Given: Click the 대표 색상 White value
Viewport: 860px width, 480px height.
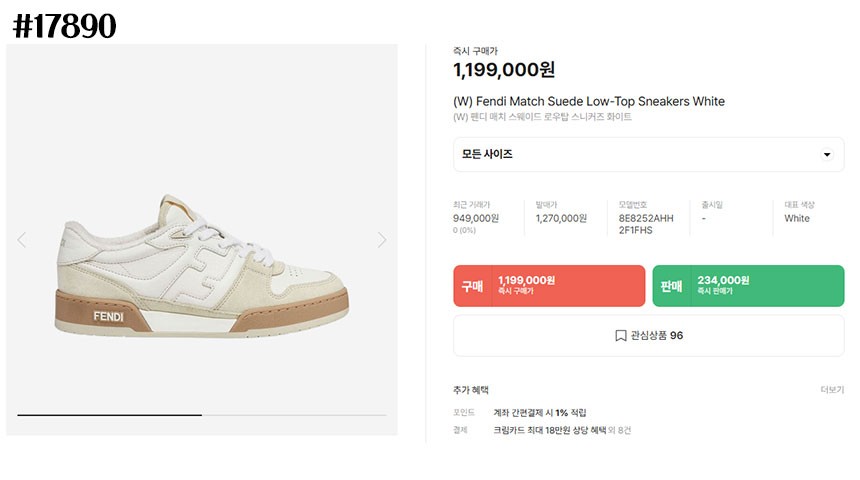Looking at the screenshot, I should (x=797, y=218).
